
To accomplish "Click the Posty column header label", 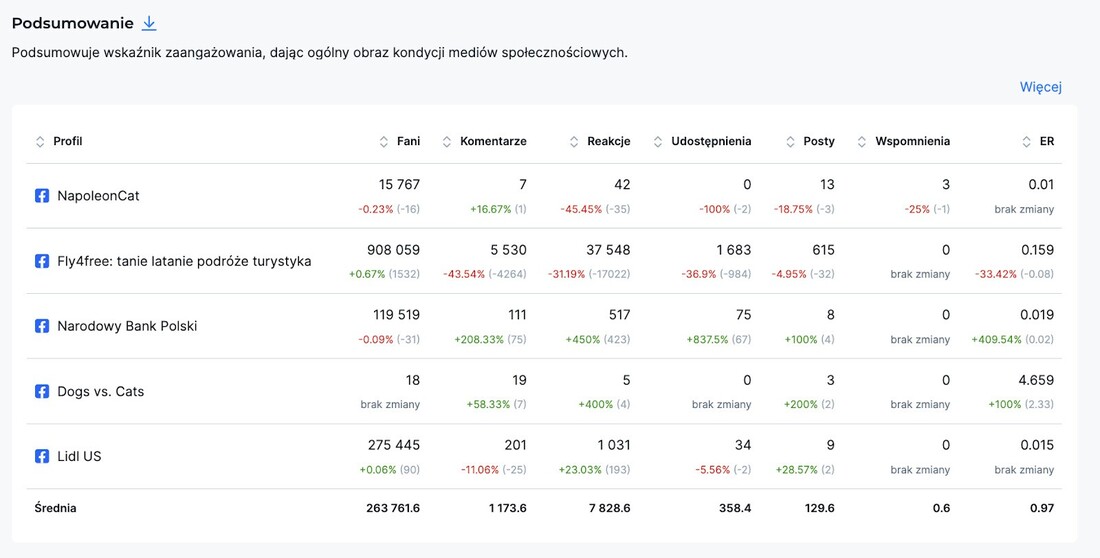I will coord(819,141).
